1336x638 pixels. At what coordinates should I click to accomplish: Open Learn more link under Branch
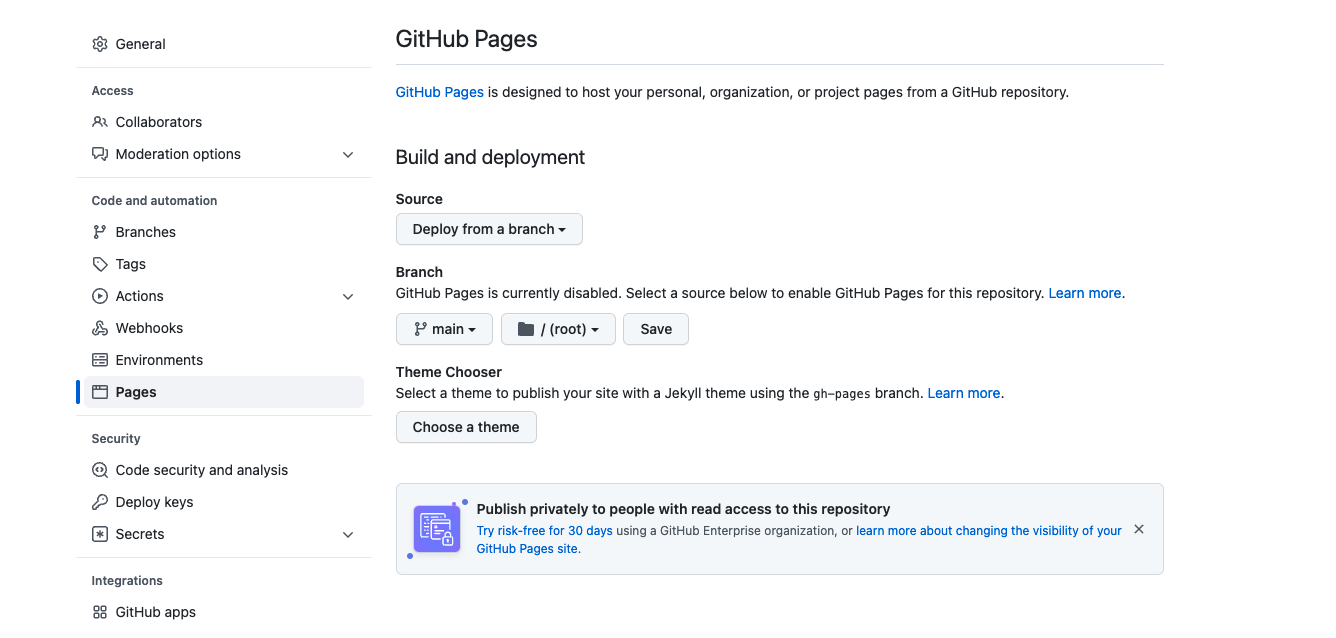point(1085,293)
